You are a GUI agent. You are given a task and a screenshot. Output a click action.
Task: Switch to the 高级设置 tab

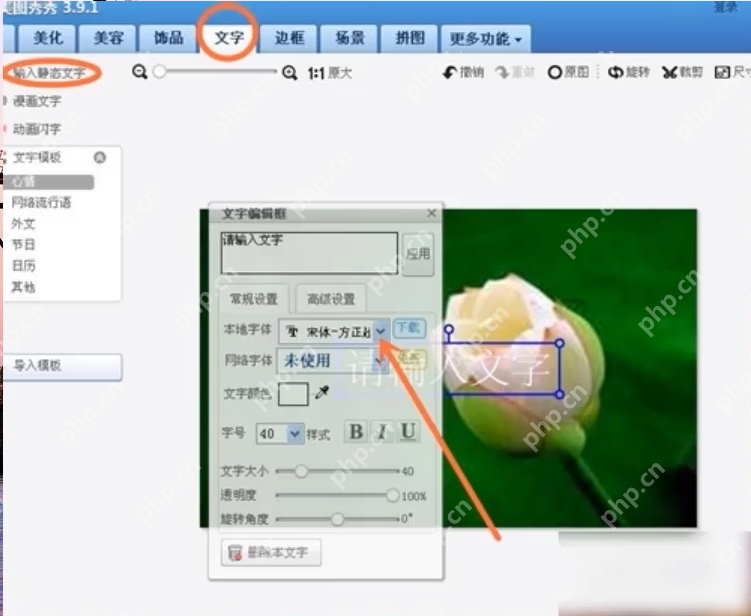coord(331,299)
